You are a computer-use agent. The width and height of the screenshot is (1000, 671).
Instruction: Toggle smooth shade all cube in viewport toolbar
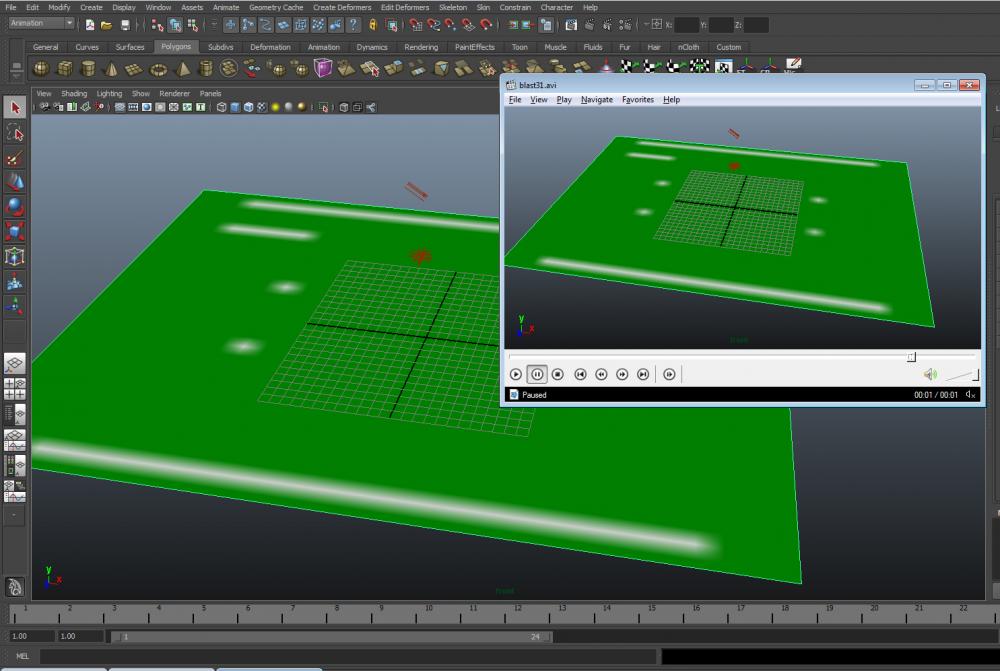[235, 107]
